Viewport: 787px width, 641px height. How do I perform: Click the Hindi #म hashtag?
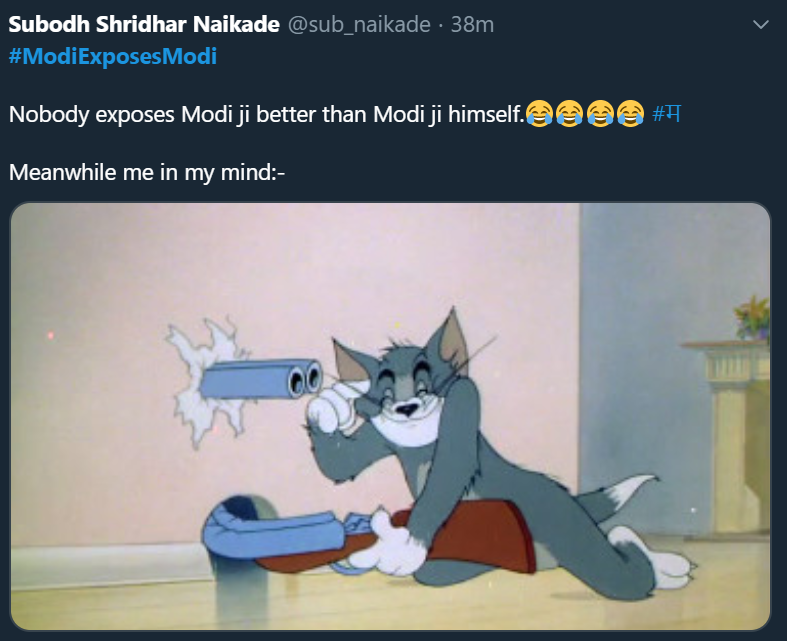click(667, 113)
